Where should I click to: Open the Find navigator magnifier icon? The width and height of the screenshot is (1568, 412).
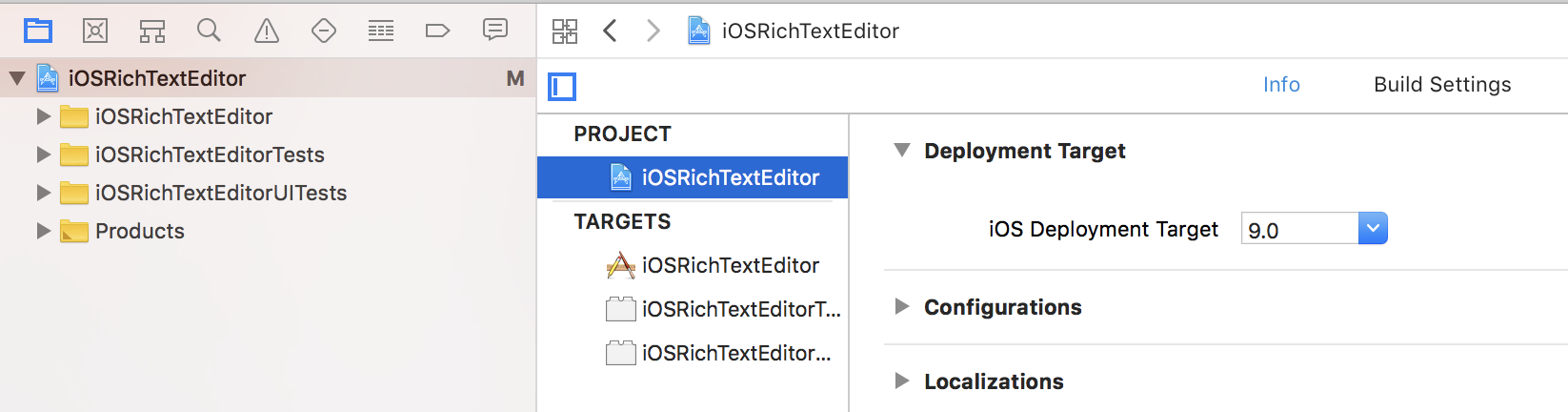(209, 31)
